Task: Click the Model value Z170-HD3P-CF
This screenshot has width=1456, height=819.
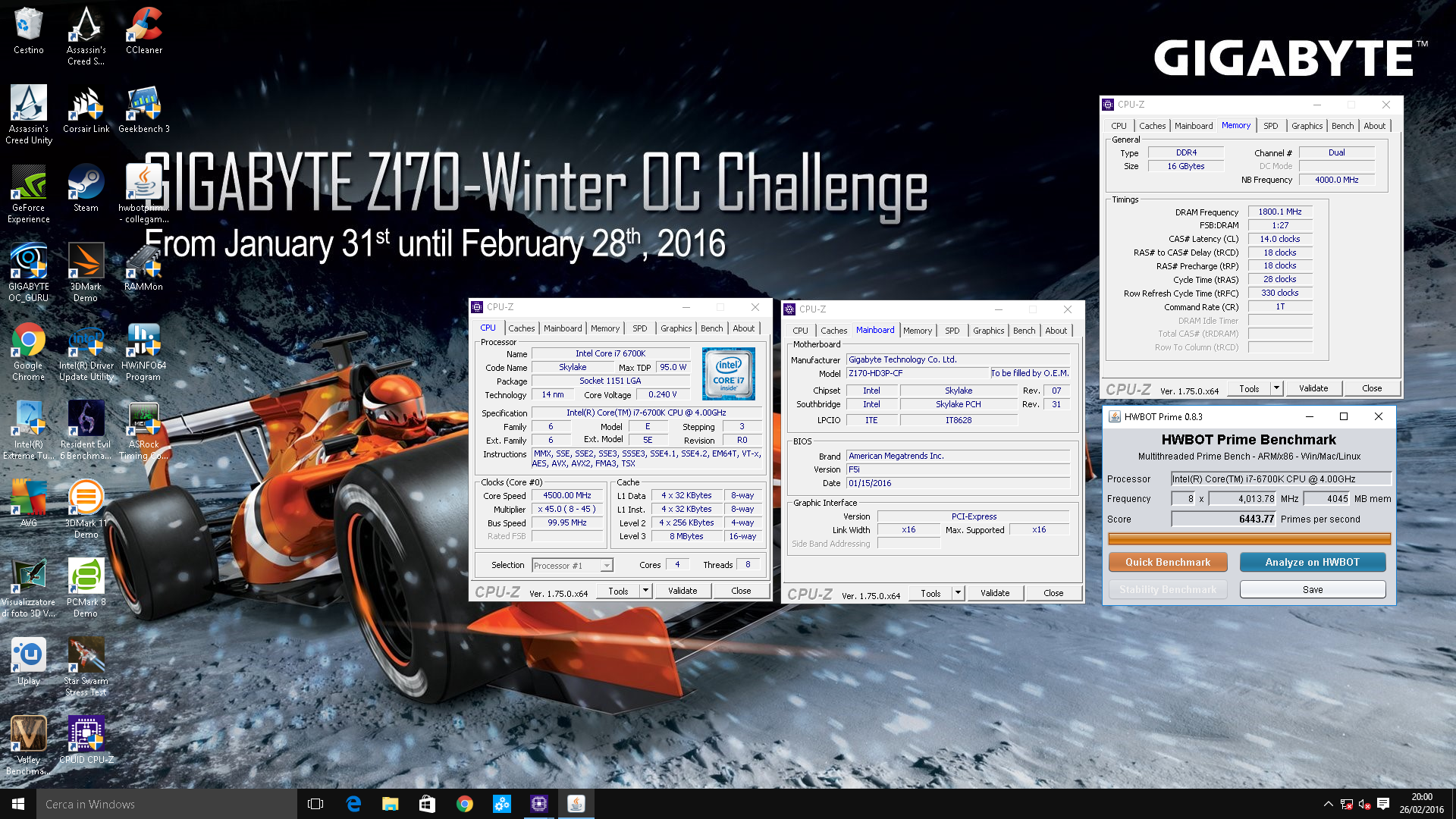Action: tap(917, 373)
